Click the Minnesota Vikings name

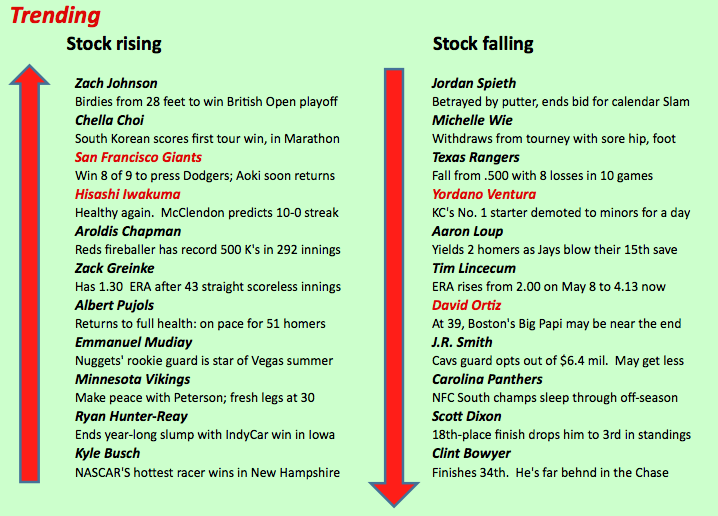pyautogui.click(x=133, y=379)
